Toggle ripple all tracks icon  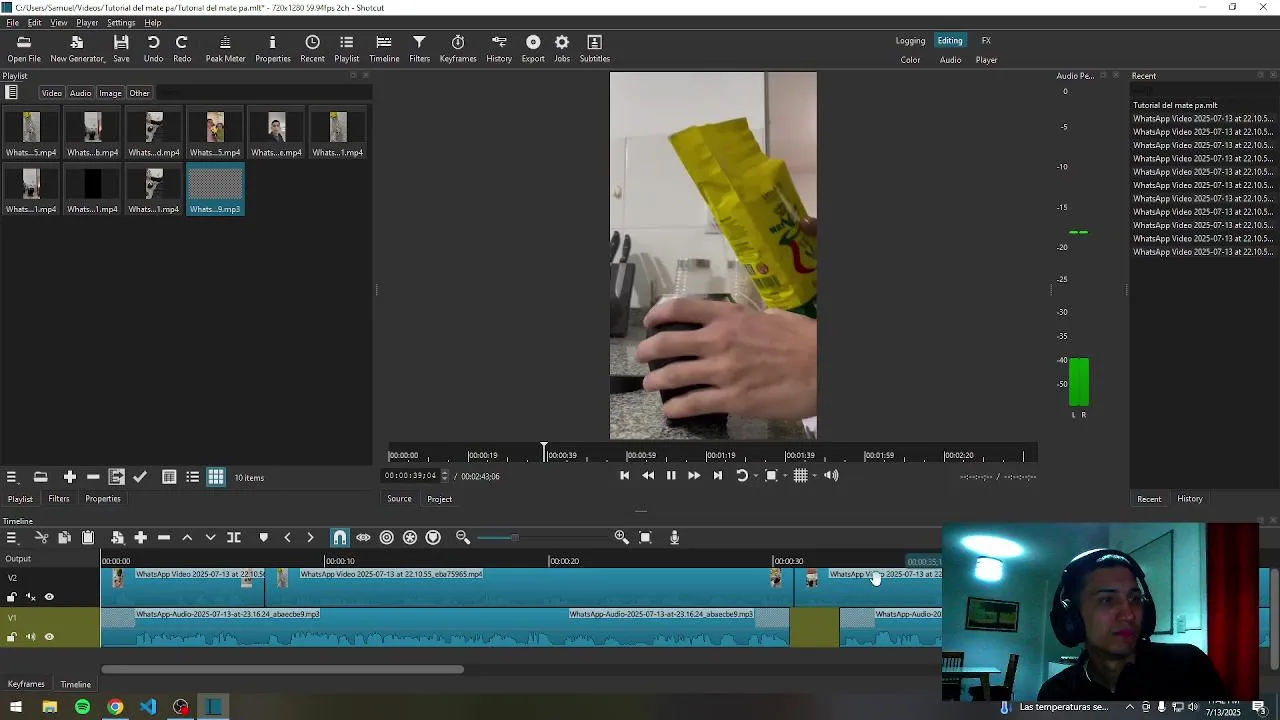410,538
